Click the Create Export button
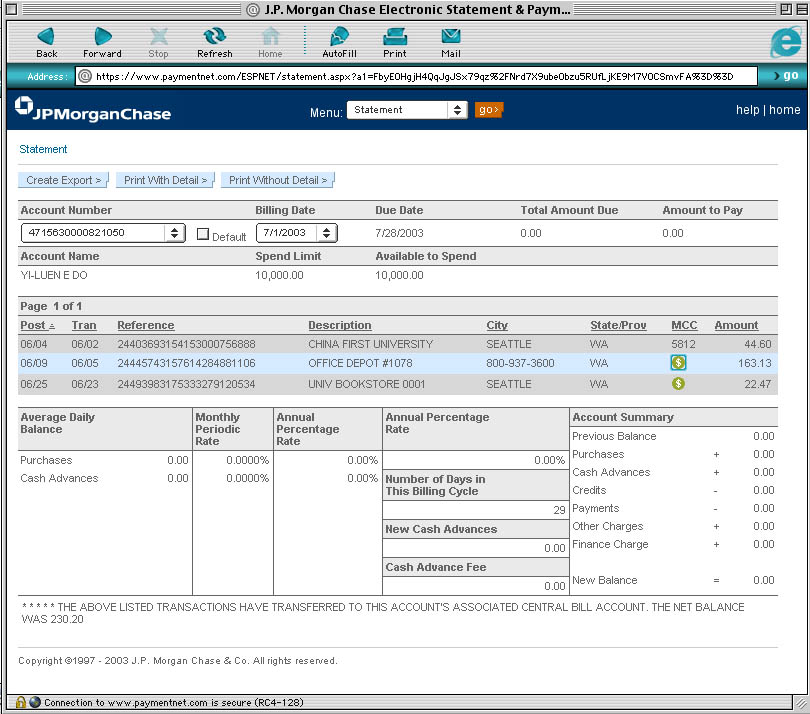Screen dimensions: 810x714 (x=63, y=180)
